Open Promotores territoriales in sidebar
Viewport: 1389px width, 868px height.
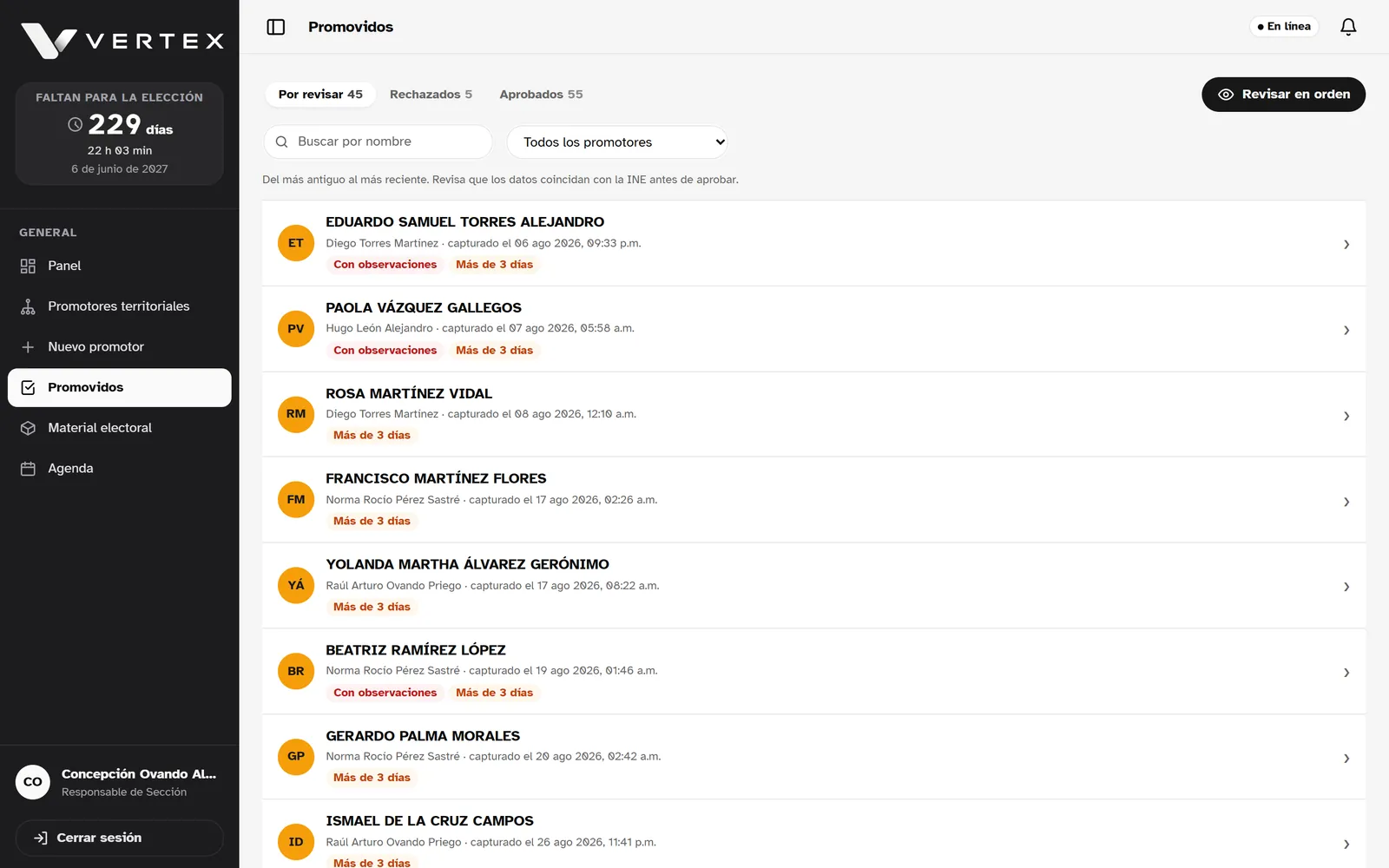click(x=120, y=306)
